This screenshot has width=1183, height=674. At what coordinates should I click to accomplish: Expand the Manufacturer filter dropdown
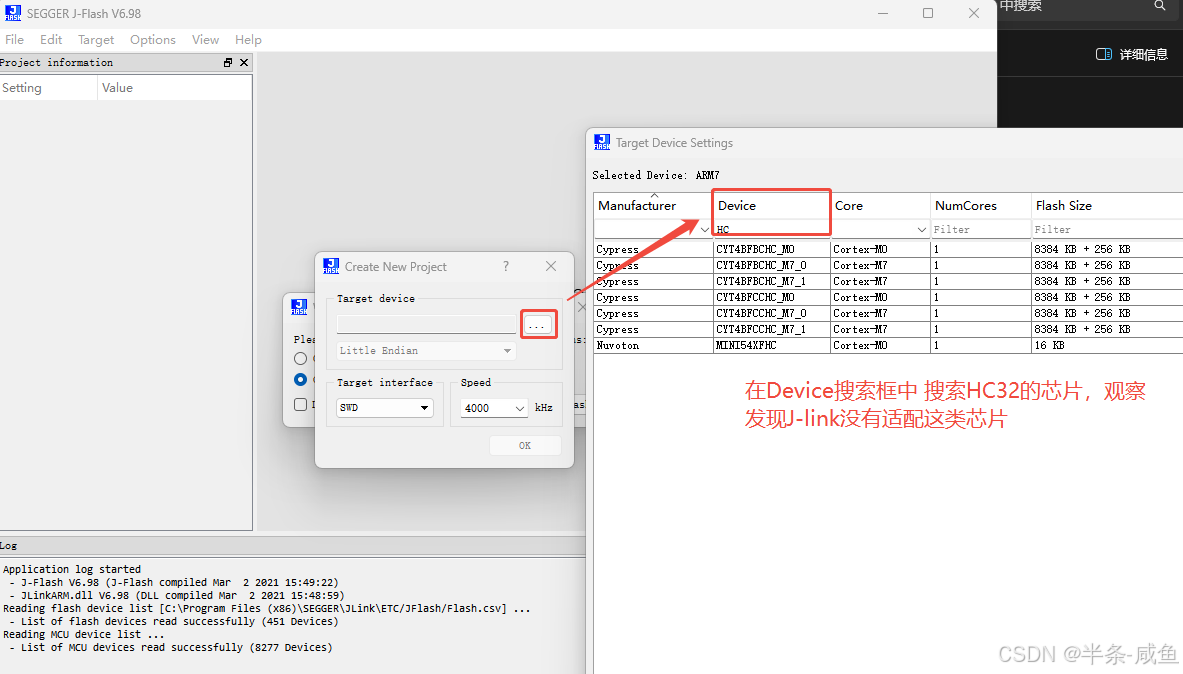click(x=705, y=229)
